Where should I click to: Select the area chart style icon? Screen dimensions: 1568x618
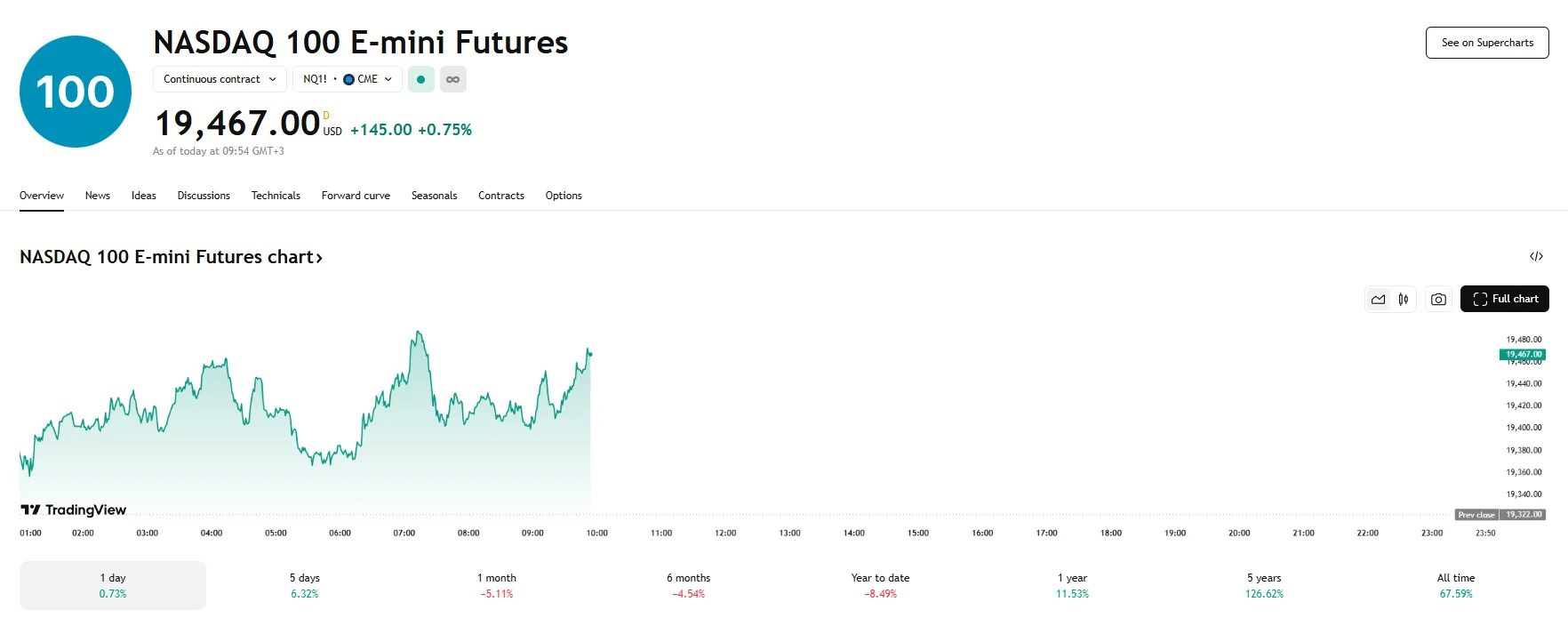(x=1377, y=299)
